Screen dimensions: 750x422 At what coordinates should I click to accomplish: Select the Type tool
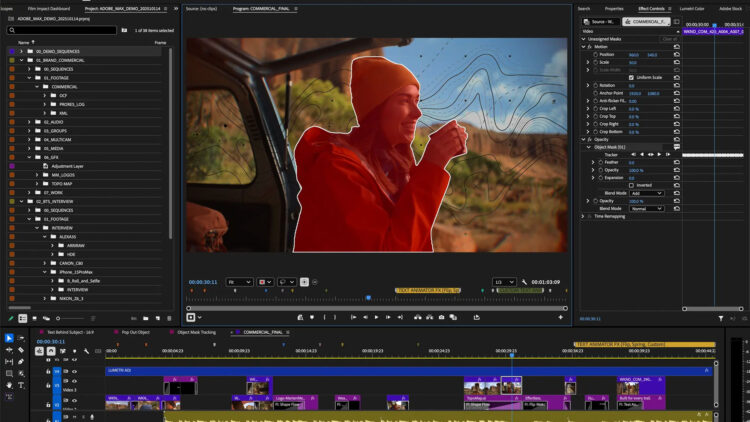click(x=21, y=385)
